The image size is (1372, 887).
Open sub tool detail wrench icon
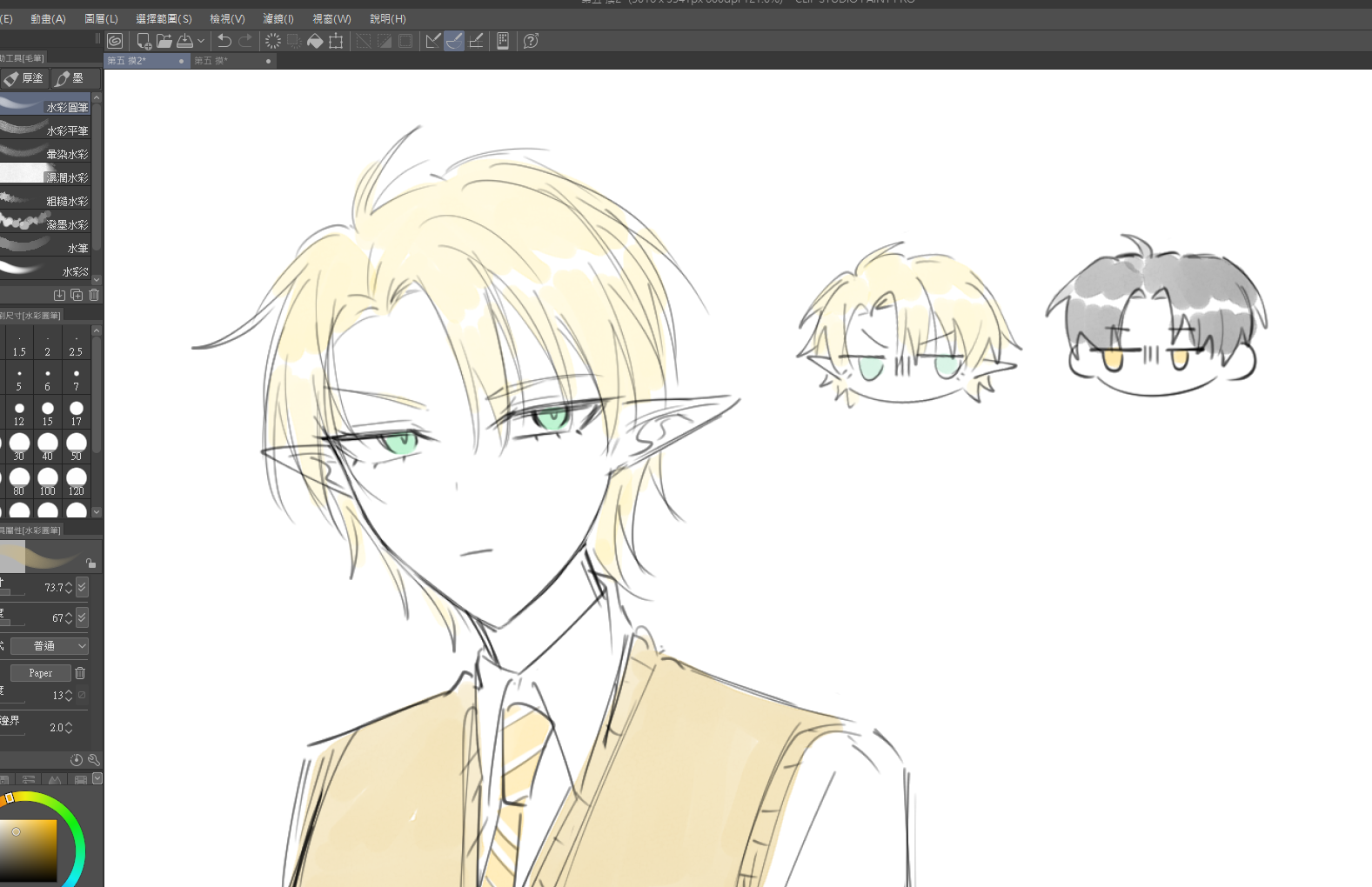(93, 759)
